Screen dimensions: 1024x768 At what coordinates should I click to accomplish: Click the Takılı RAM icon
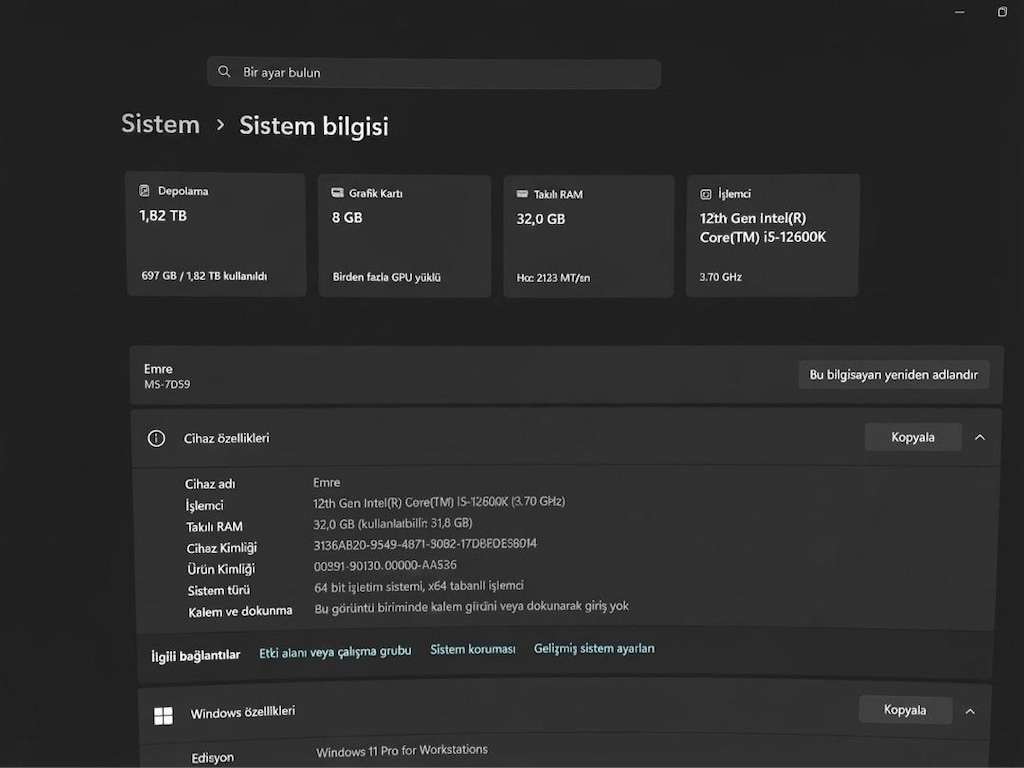click(x=522, y=194)
